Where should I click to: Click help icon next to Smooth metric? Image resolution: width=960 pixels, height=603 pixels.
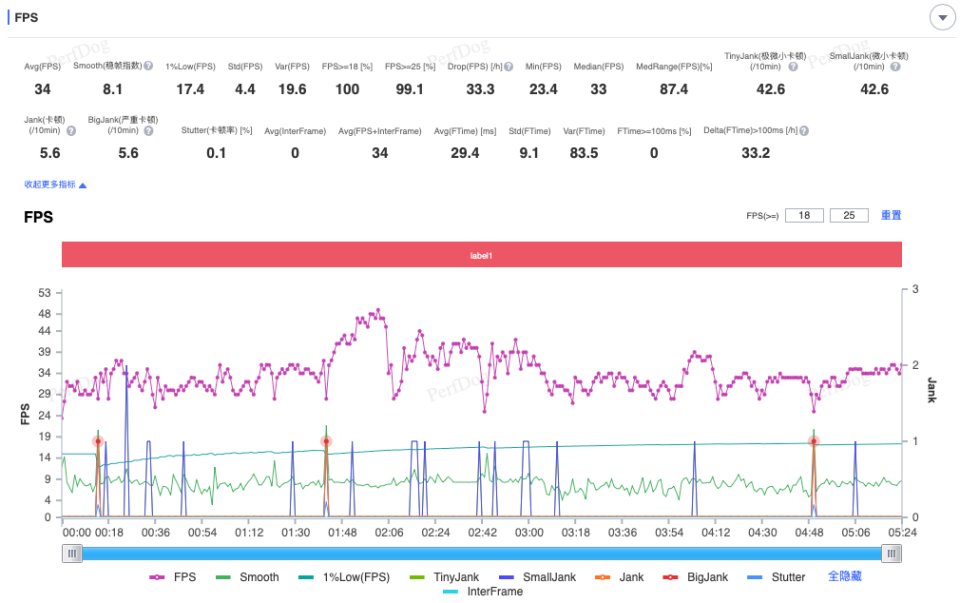point(148,66)
